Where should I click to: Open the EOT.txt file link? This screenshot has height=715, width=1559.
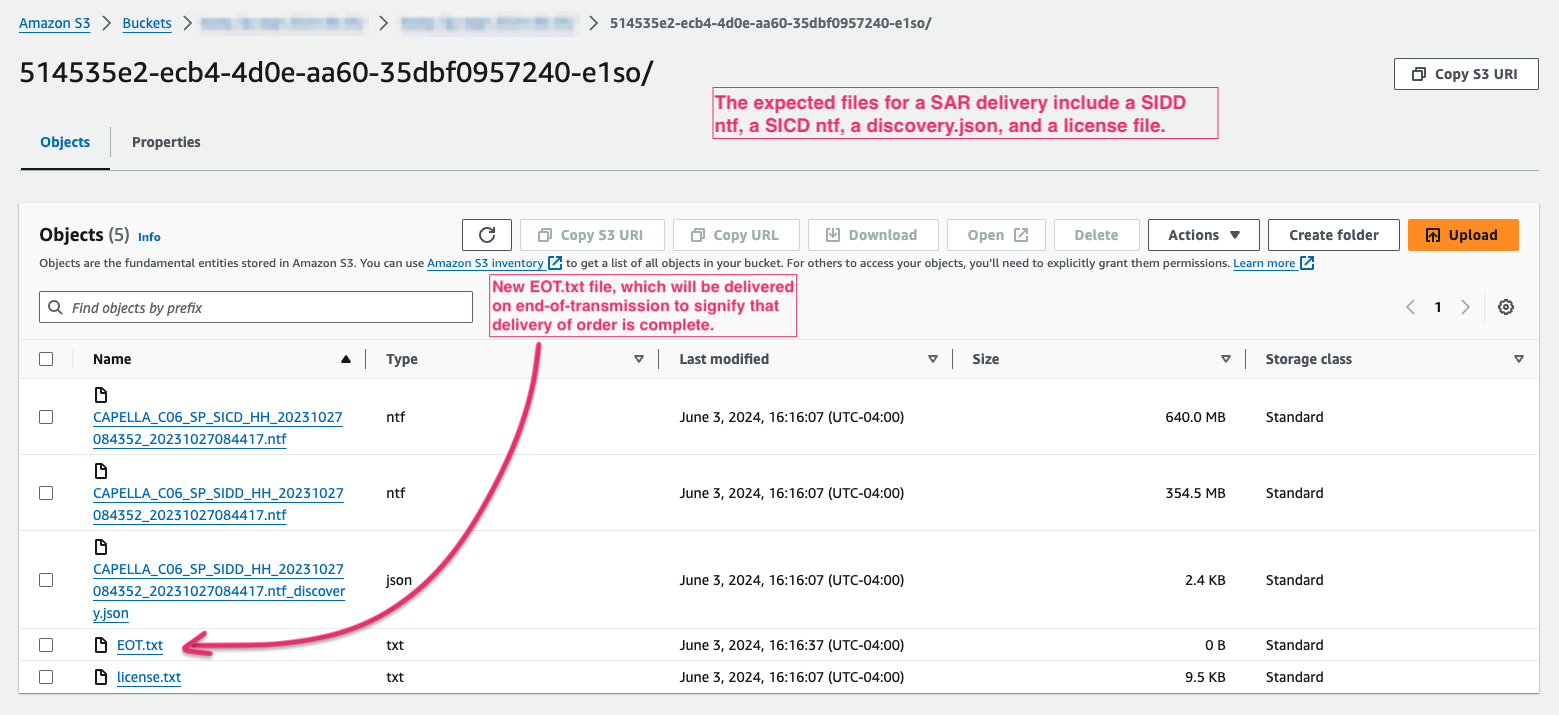[x=140, y=645]
